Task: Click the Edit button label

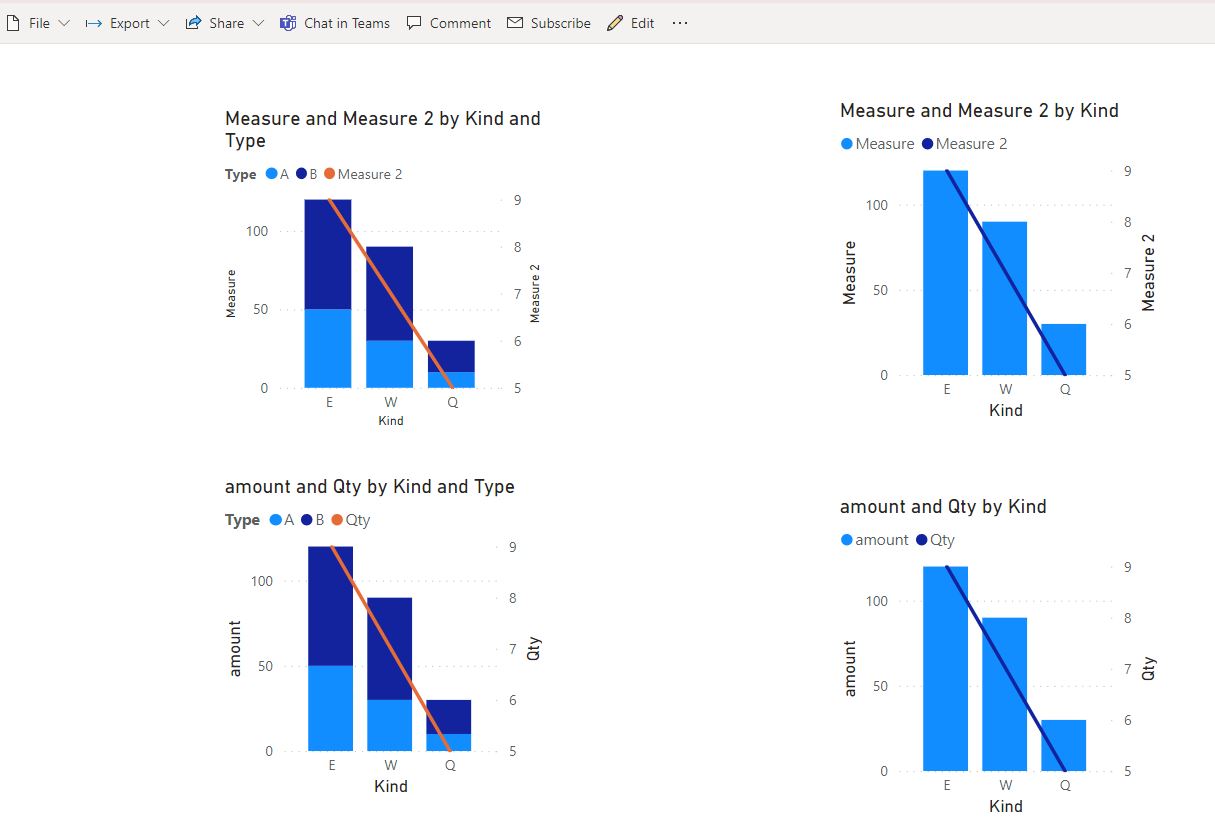Action: click(x=642, y=23)
